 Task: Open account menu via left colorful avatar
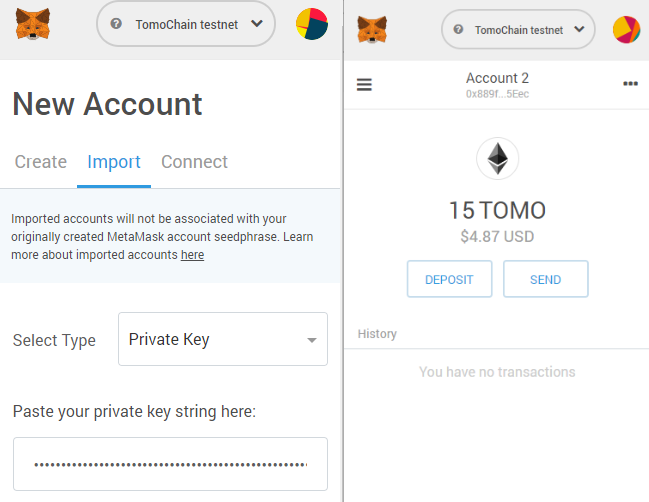312,23
